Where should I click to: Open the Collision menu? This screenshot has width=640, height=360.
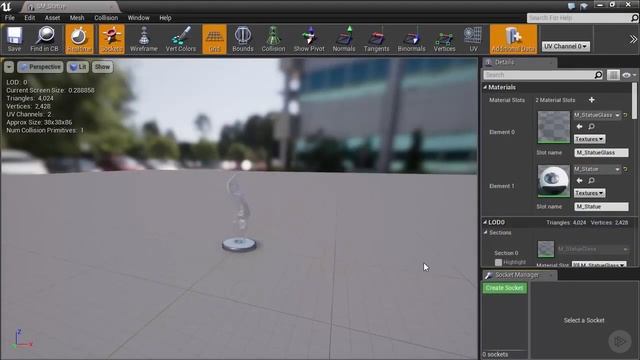[x=106, y=18]
